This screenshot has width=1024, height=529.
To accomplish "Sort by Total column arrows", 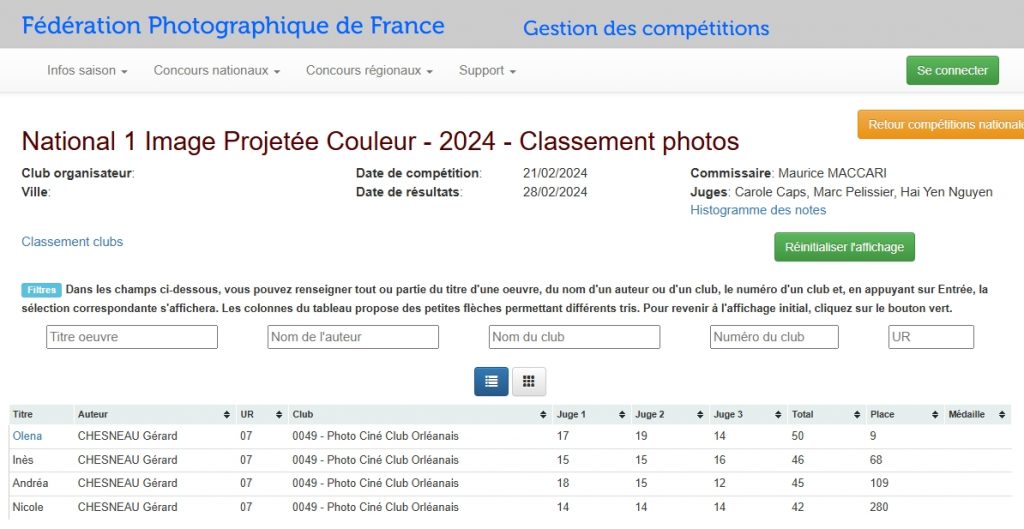I will pyautogui.click(x=857, y=414).
